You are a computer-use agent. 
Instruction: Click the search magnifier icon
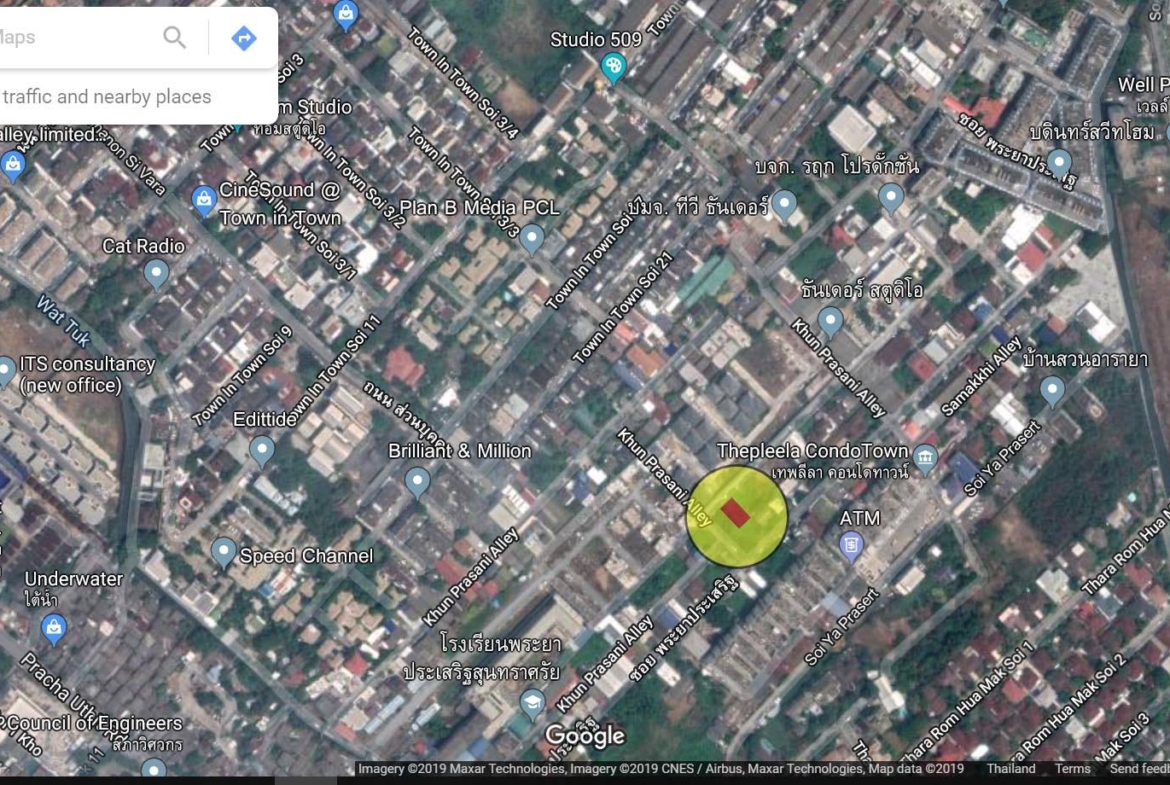(x=174, y=38)
